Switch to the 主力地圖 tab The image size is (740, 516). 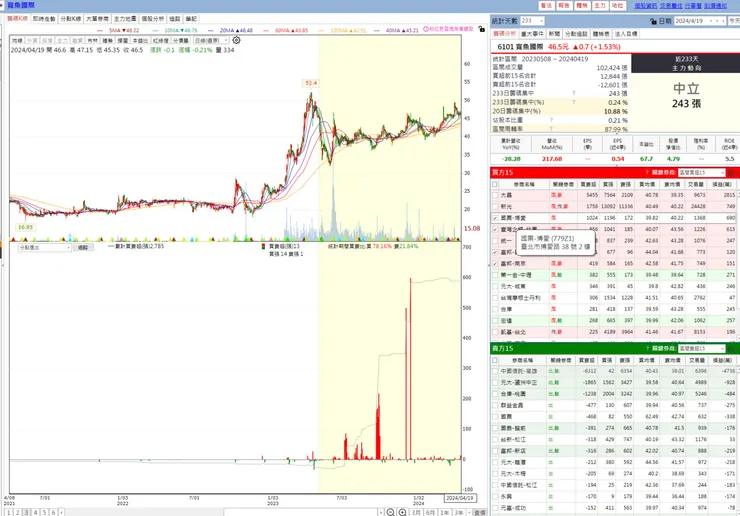(125, 18)
